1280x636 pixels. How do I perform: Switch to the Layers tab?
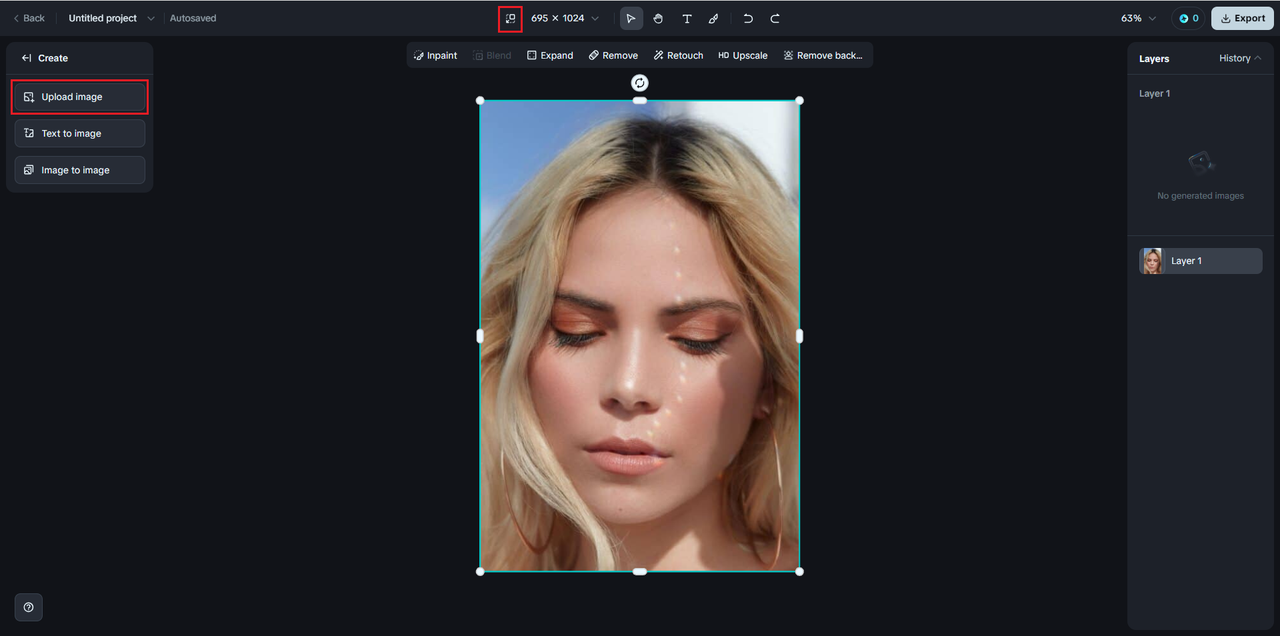(1154, 58)
